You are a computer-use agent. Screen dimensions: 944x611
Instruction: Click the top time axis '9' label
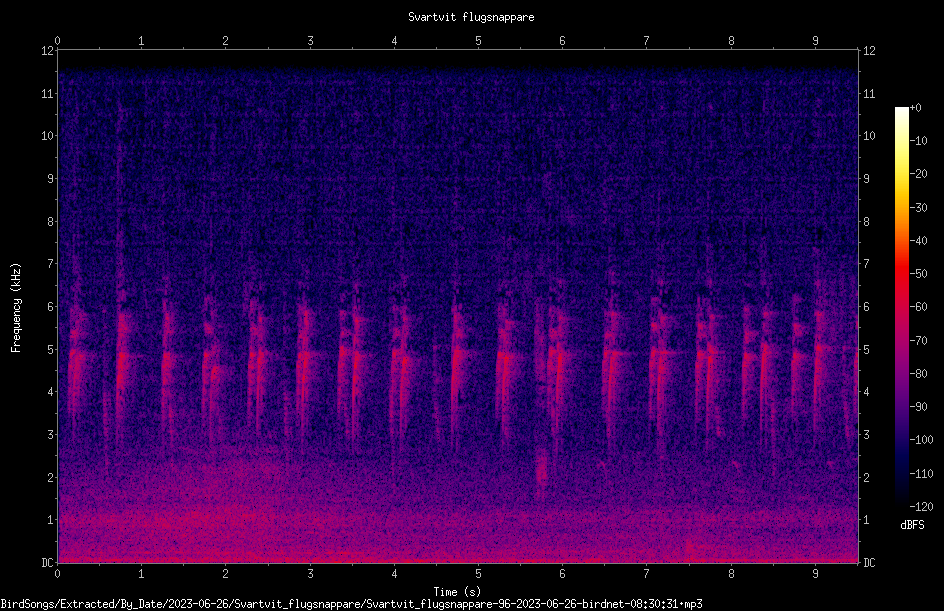pos(815,40)
